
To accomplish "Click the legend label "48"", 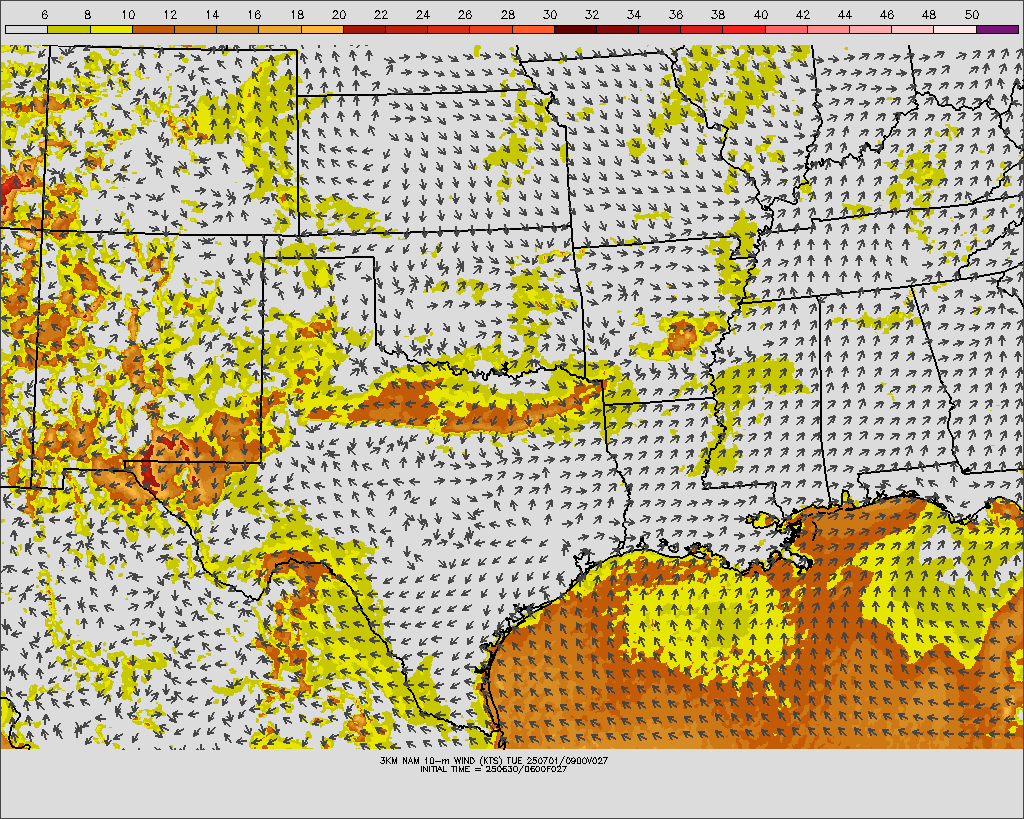I will coord(929,14).
